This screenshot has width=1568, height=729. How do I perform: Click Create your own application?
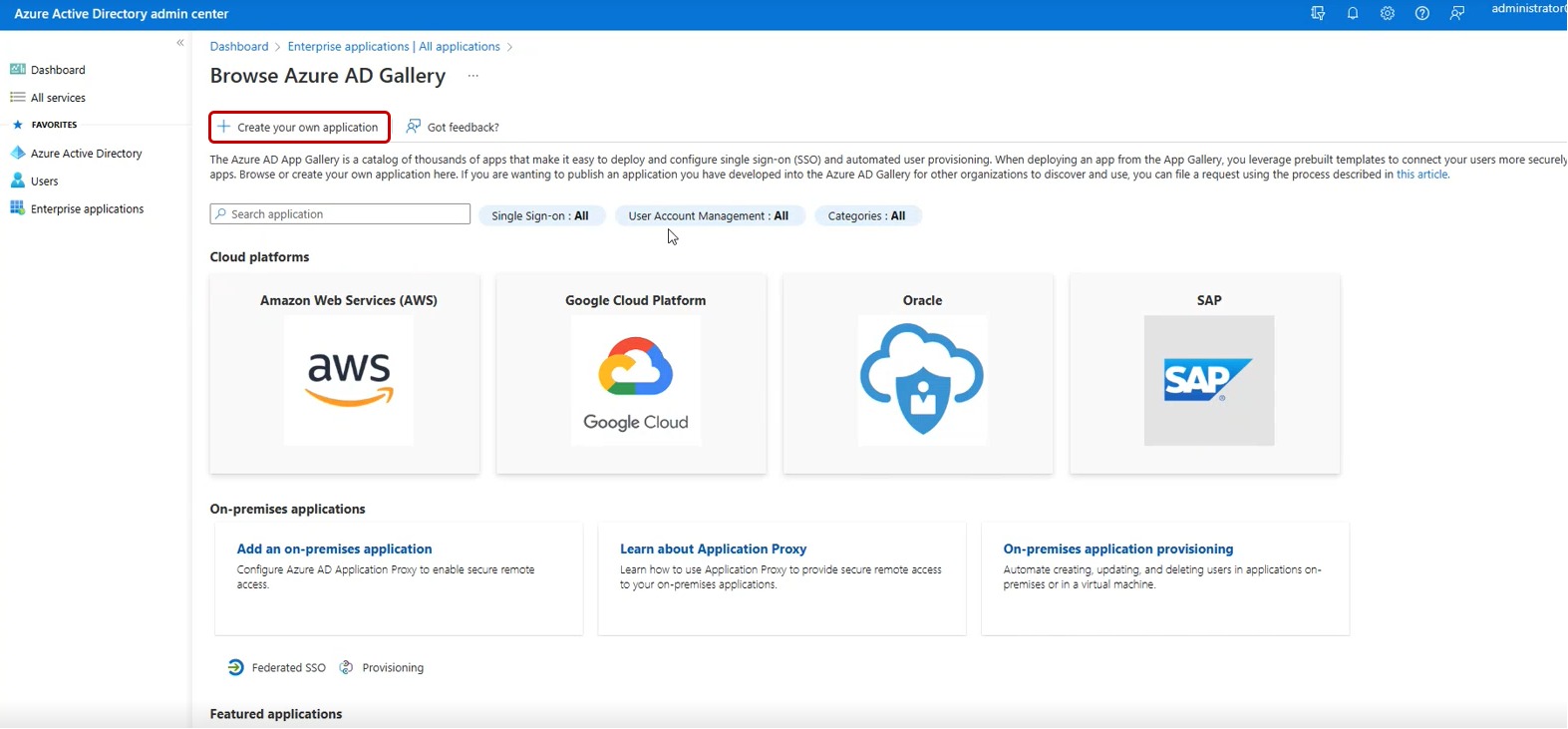point(300,127)
